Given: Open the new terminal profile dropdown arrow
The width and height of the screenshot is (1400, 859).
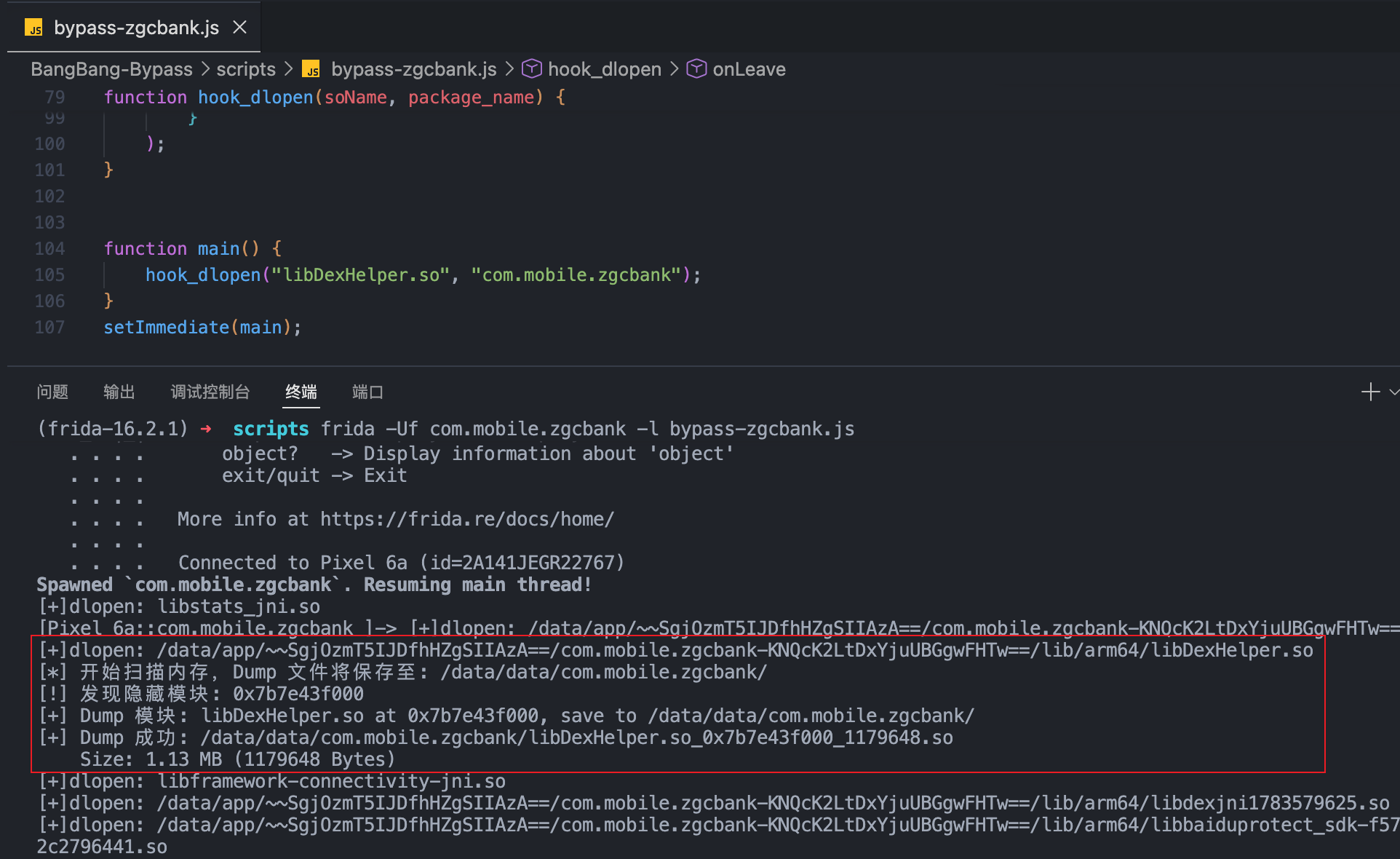Looking at the screenshot, I should pos(1393,392).
